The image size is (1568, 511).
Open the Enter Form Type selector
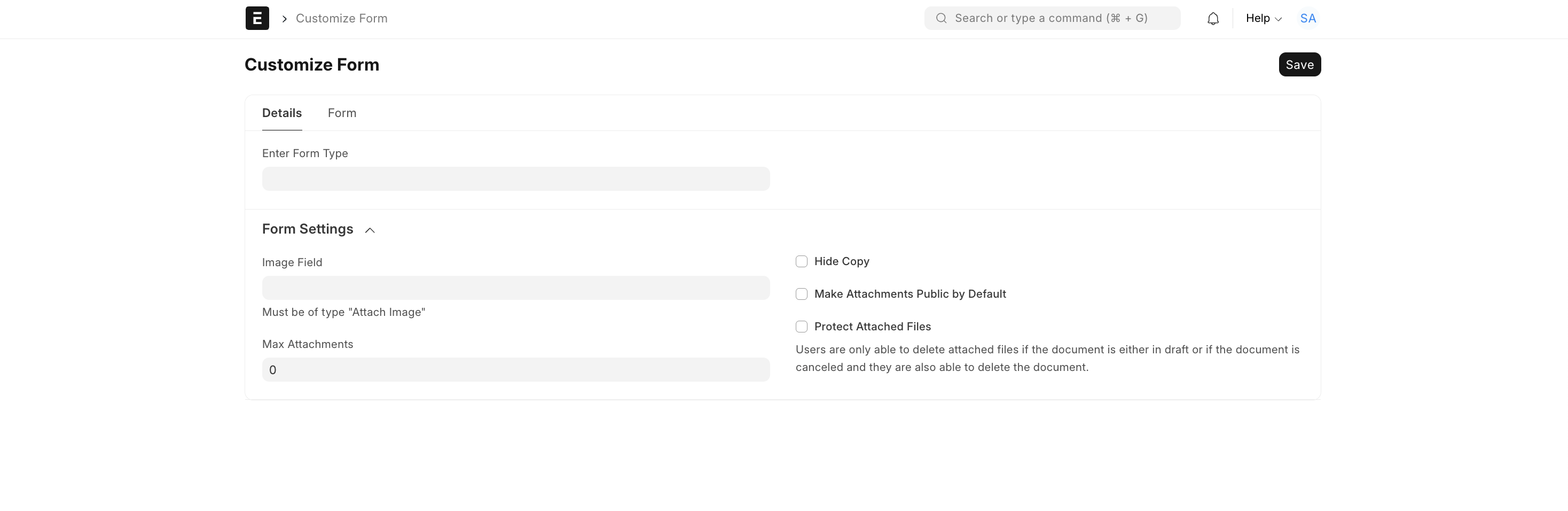tap(515, 179)
